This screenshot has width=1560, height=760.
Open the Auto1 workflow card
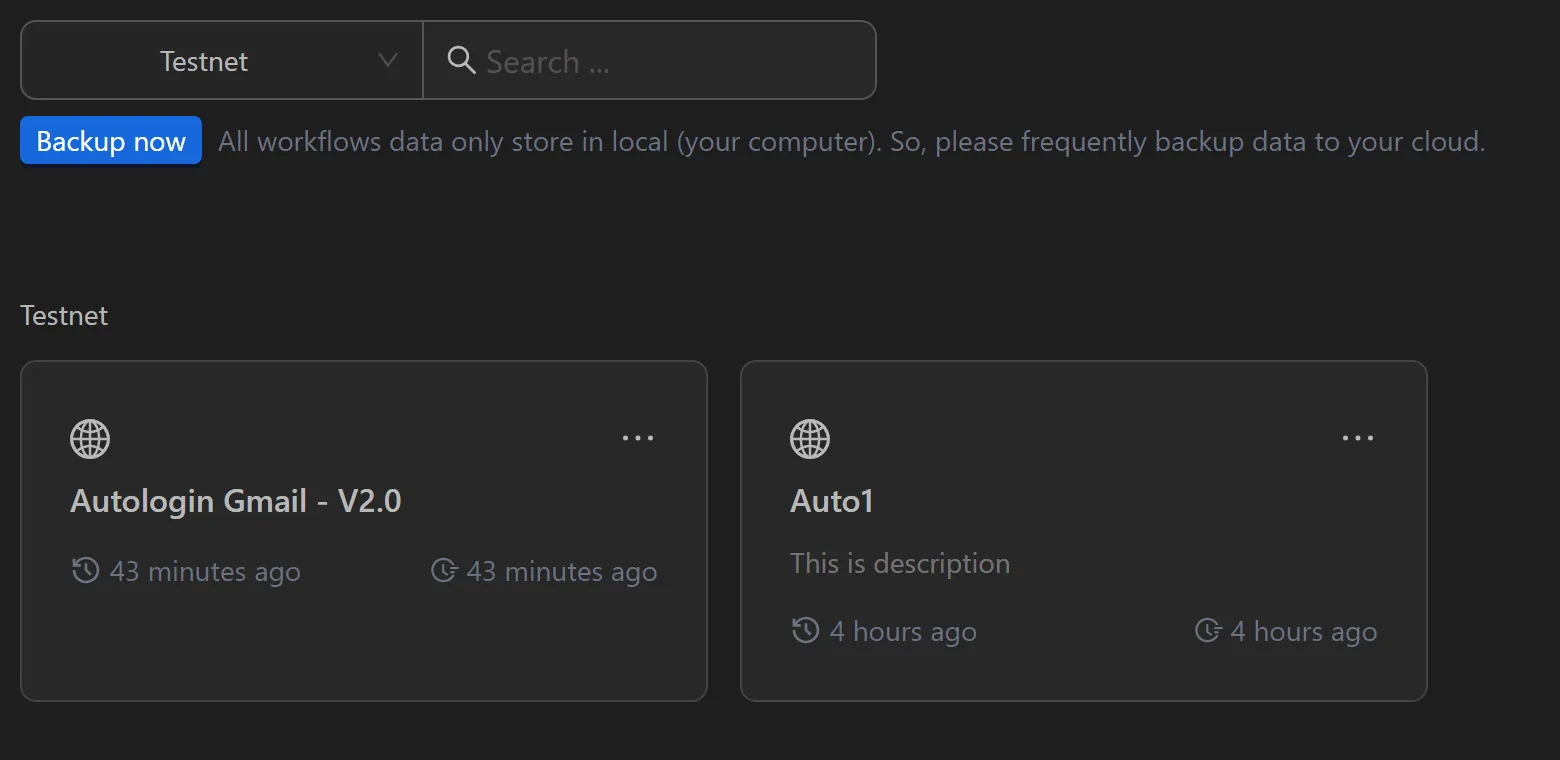(1083, 530)
